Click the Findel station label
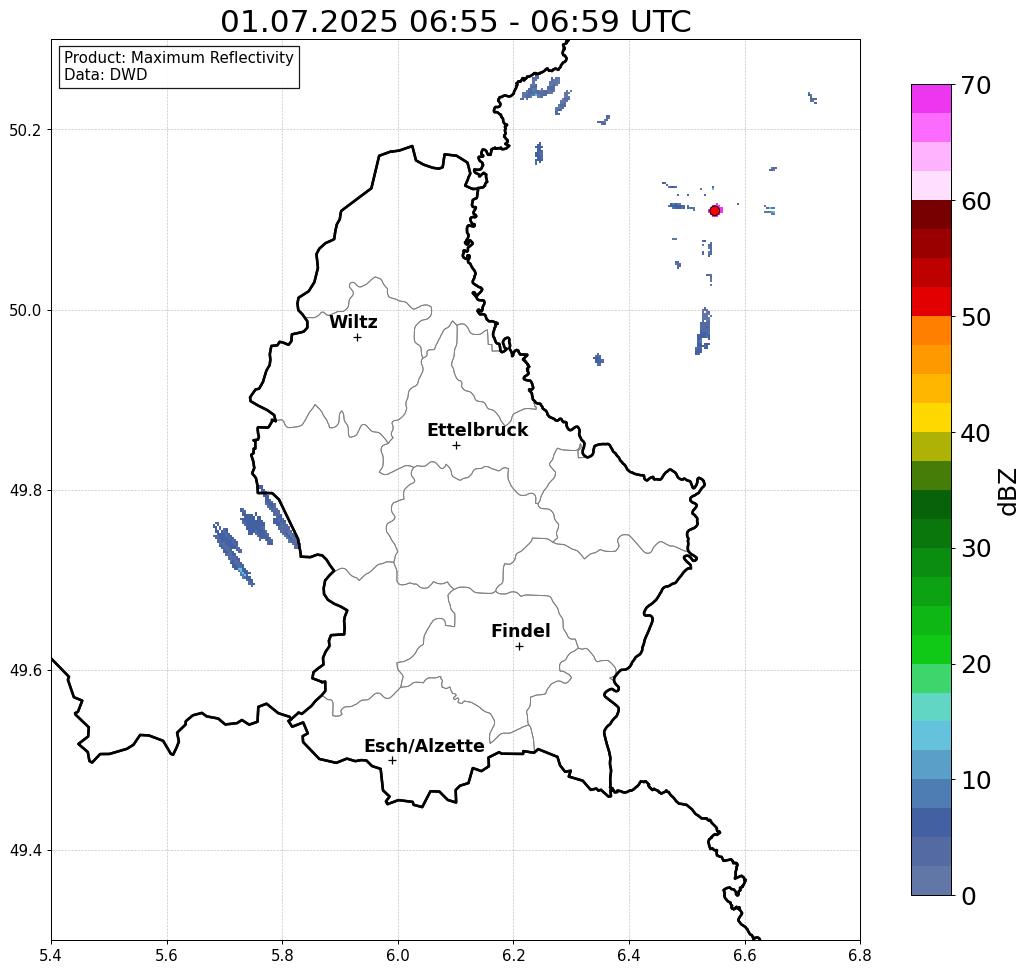Screen dimensions: 1029x973 click(520, 631)
